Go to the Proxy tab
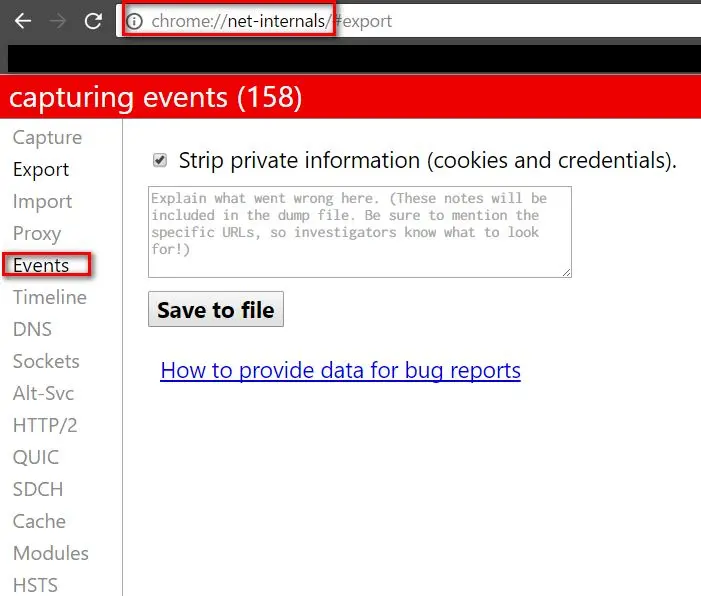This screenshot has width=701, height=596. tap(37, 234)
